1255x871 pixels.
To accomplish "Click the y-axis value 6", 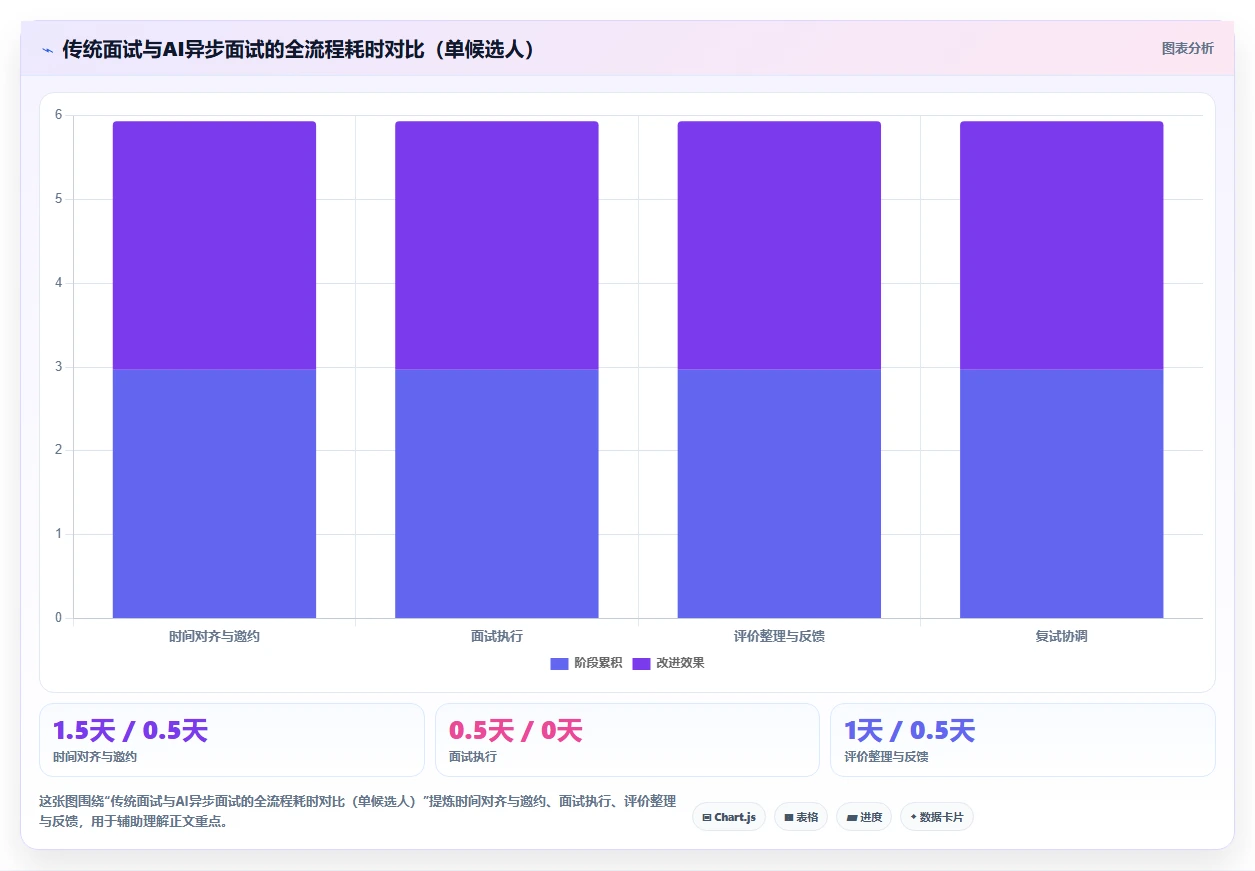I will pos(58,115).
